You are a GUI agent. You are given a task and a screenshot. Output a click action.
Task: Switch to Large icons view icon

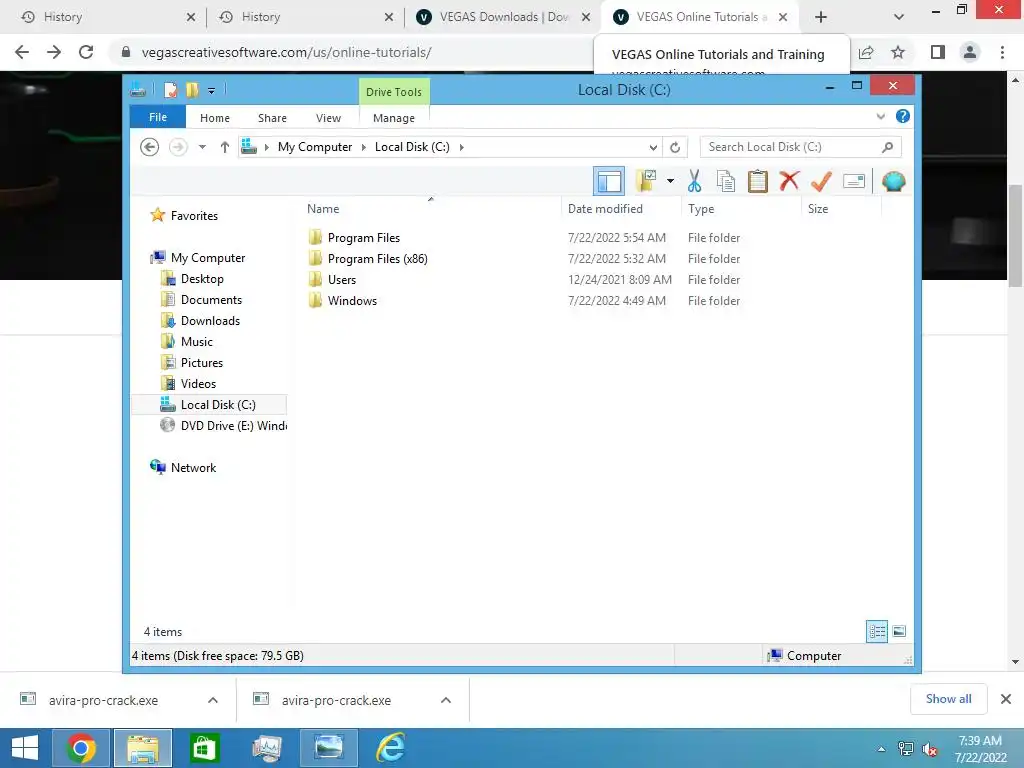pos(899,631)
